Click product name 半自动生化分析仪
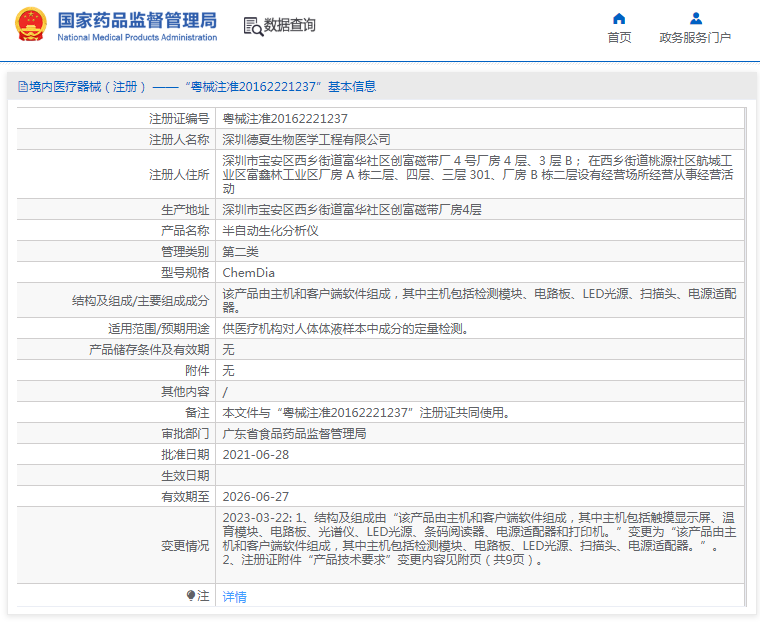The image size is (760, 625). point(270,230)
